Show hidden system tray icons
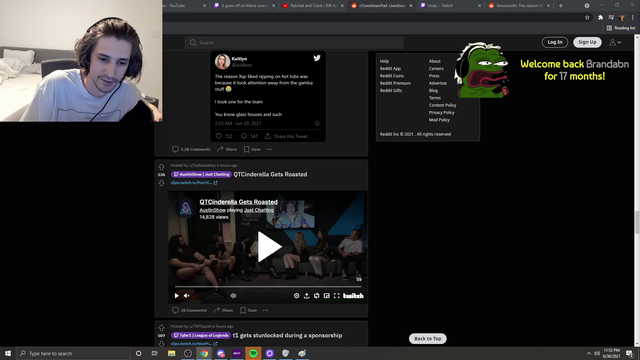The width and height of the screenshot is (640, 360). click(x=589, y=353)
